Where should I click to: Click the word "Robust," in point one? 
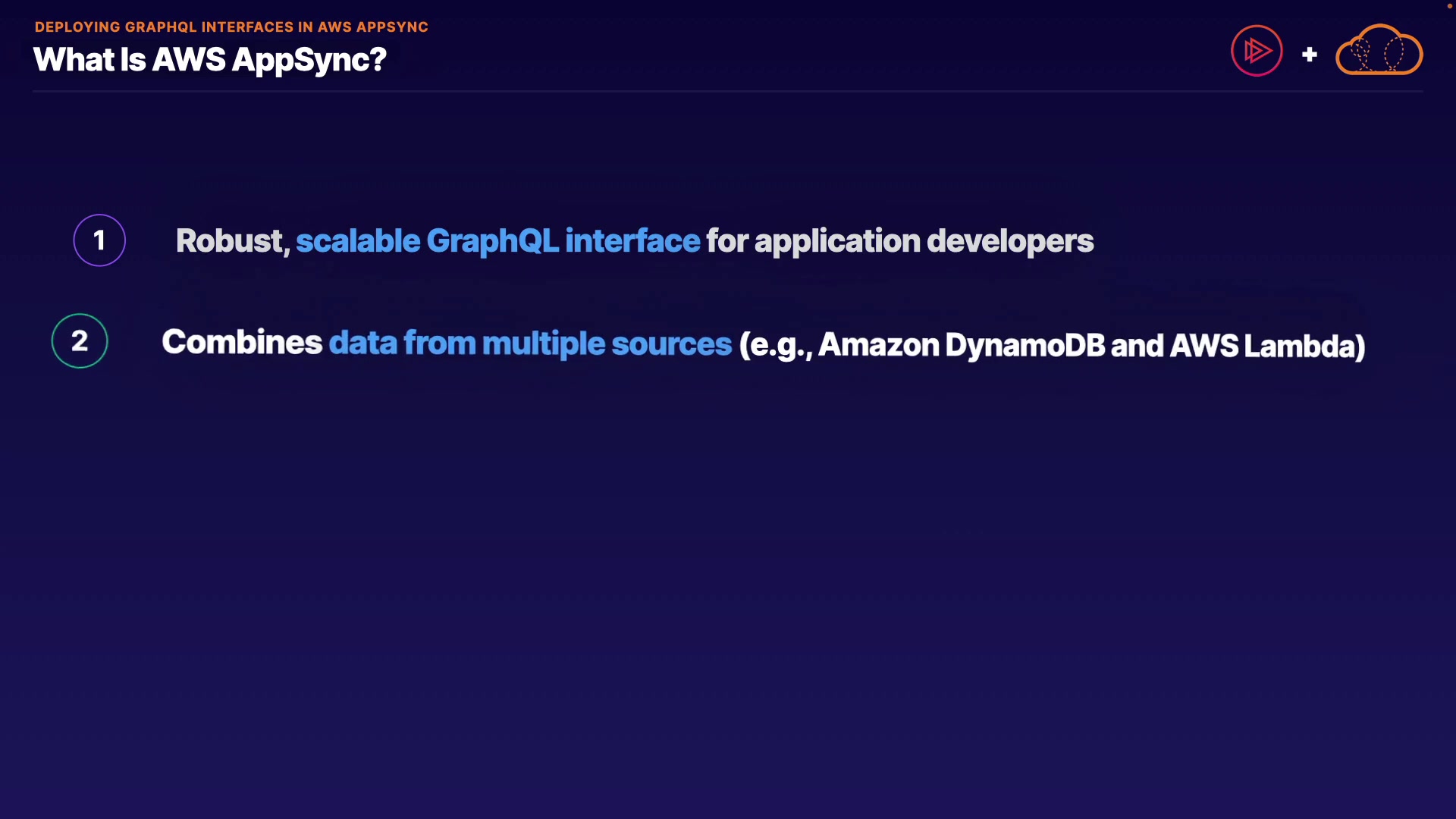point(233,241)
